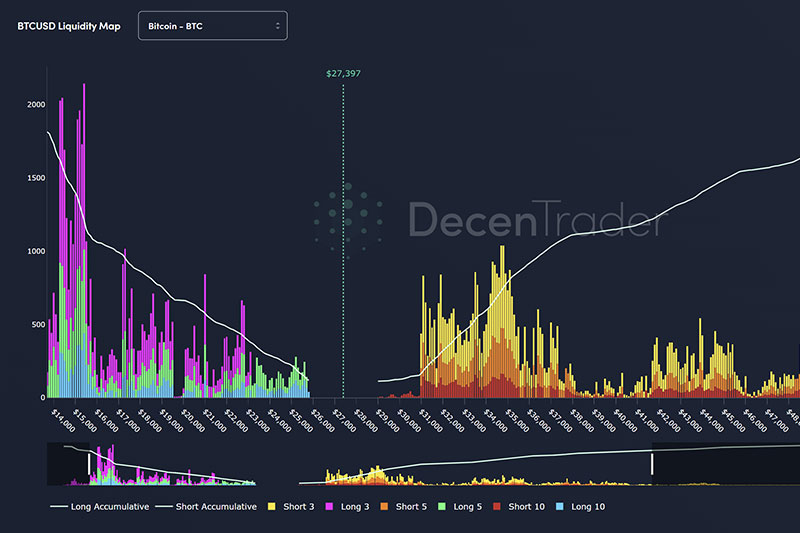Click the right range navigator handle
Image resolution: width=800 pixels, height=533 pixels.
(x=652, y=464)
